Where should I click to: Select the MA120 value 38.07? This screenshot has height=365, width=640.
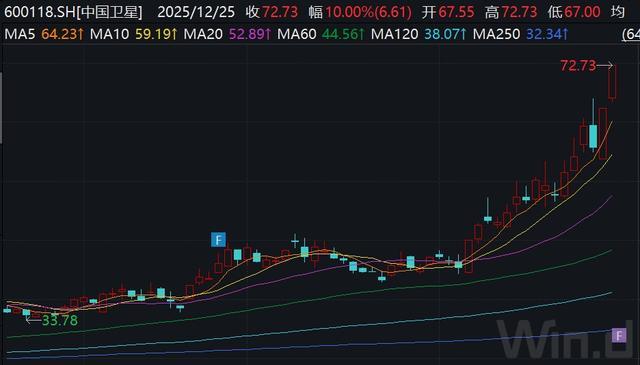click(x=445, y=34)
